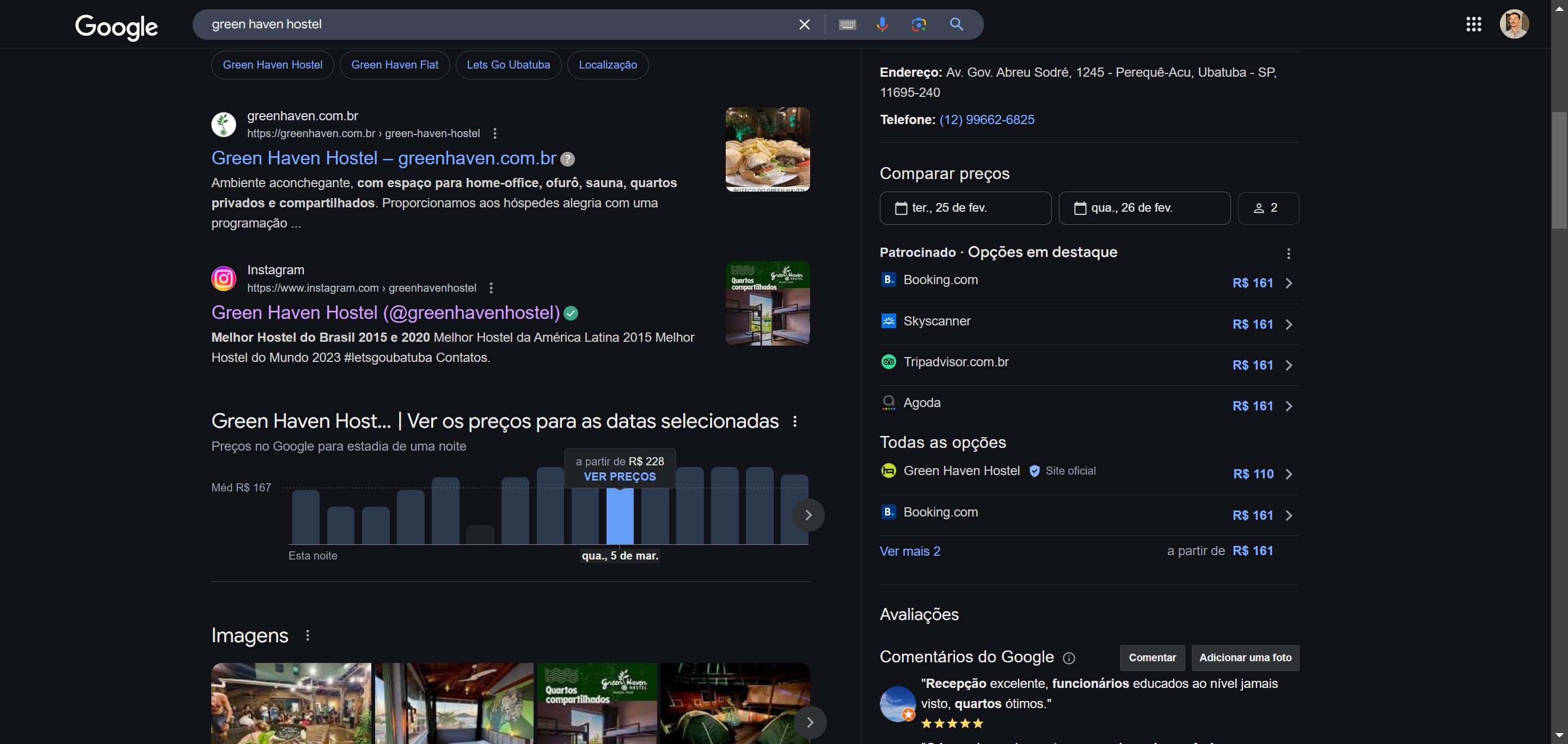This screenshot has height=744, width=1568.
Task: Select the short greyed-out price bar
Action: coord(480,534)
